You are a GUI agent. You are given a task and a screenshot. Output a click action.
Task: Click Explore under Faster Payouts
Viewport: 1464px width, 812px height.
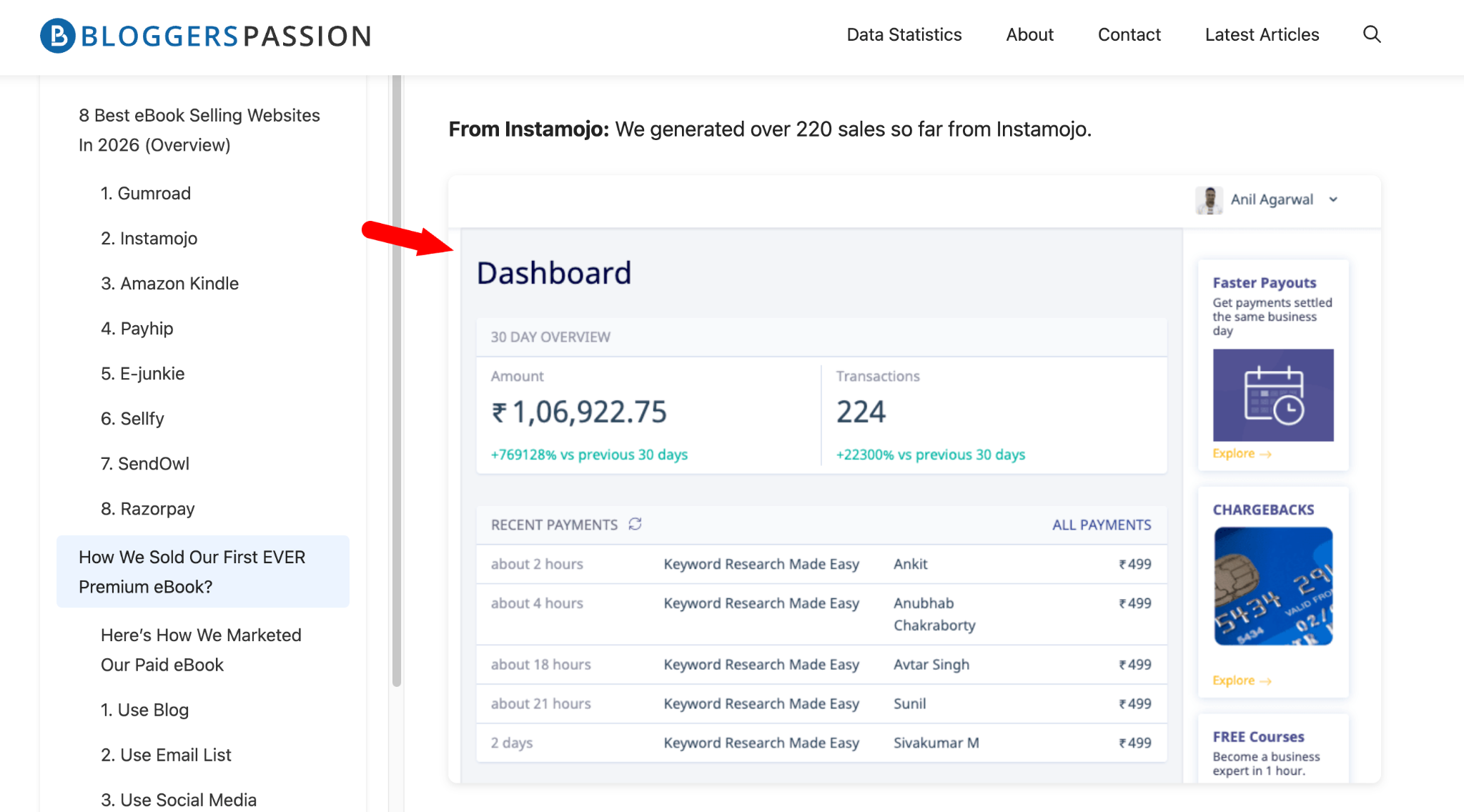pyautogui.click(x=1242, y=453)
